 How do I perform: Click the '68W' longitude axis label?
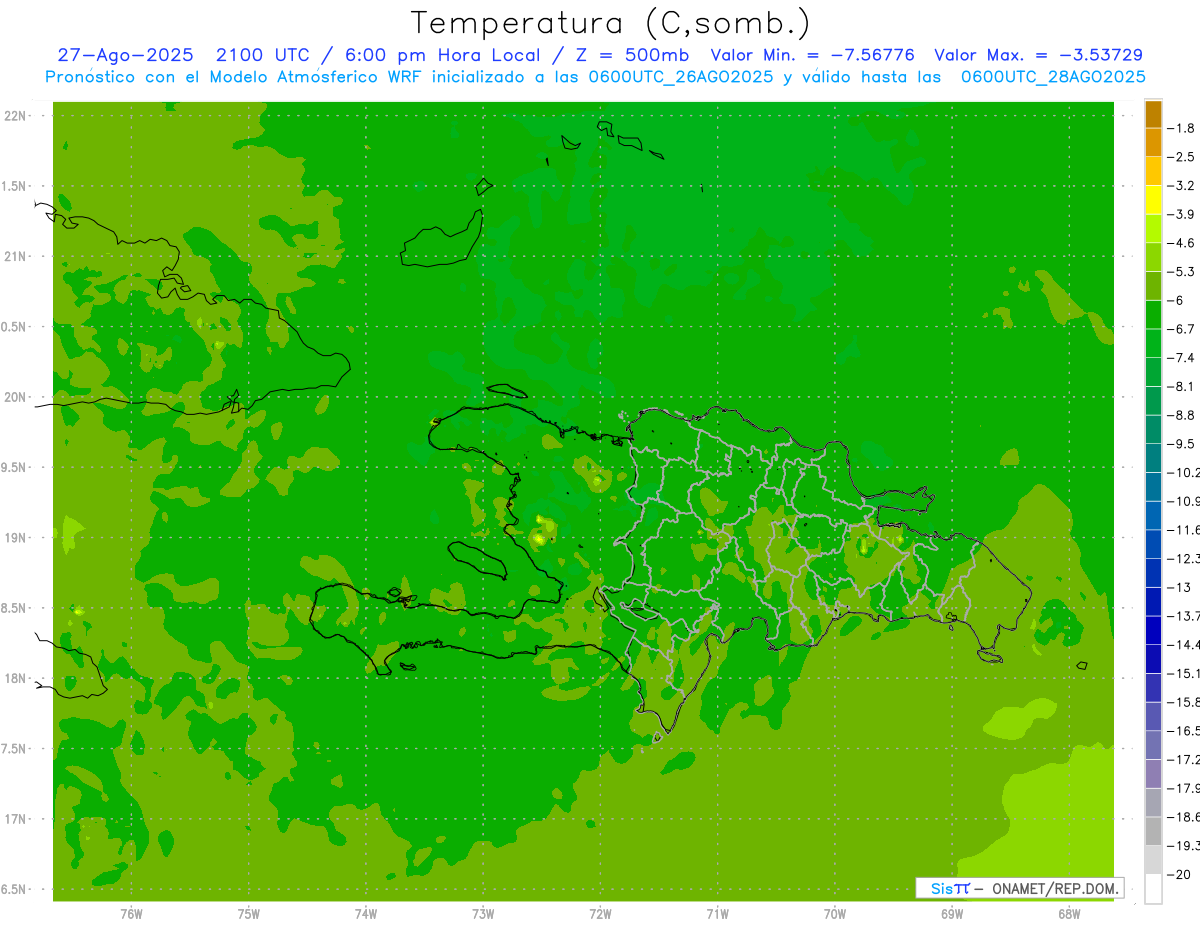pos(1069,914)
